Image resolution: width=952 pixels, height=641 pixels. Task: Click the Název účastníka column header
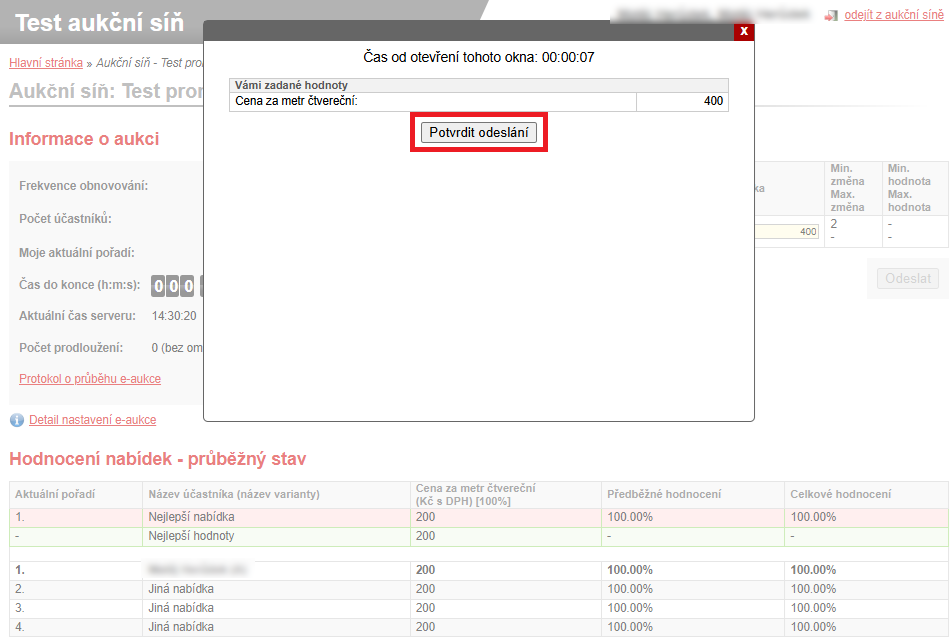(233, 494)
